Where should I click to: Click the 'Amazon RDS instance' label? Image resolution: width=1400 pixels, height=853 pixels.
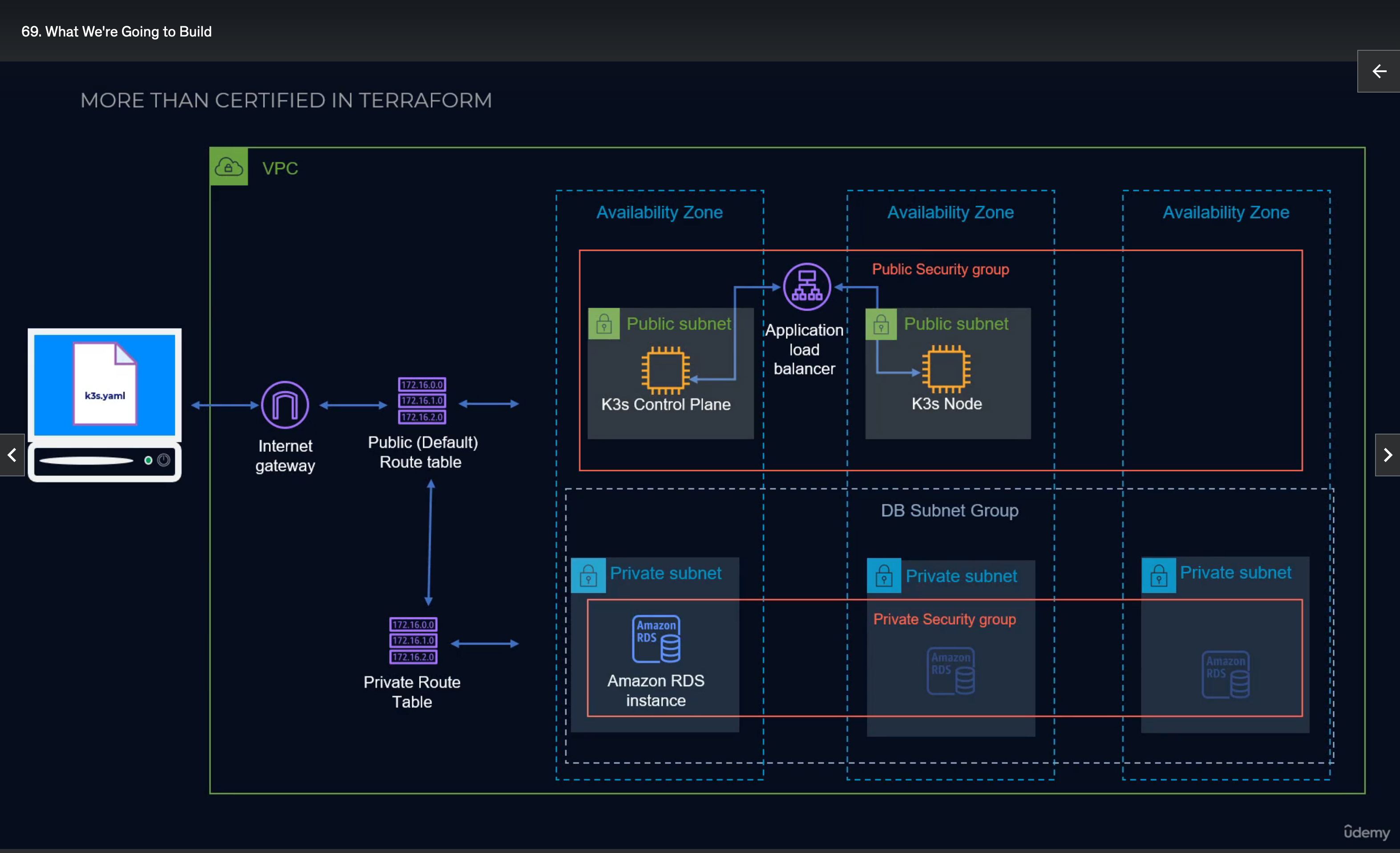[x=655, y=691]
